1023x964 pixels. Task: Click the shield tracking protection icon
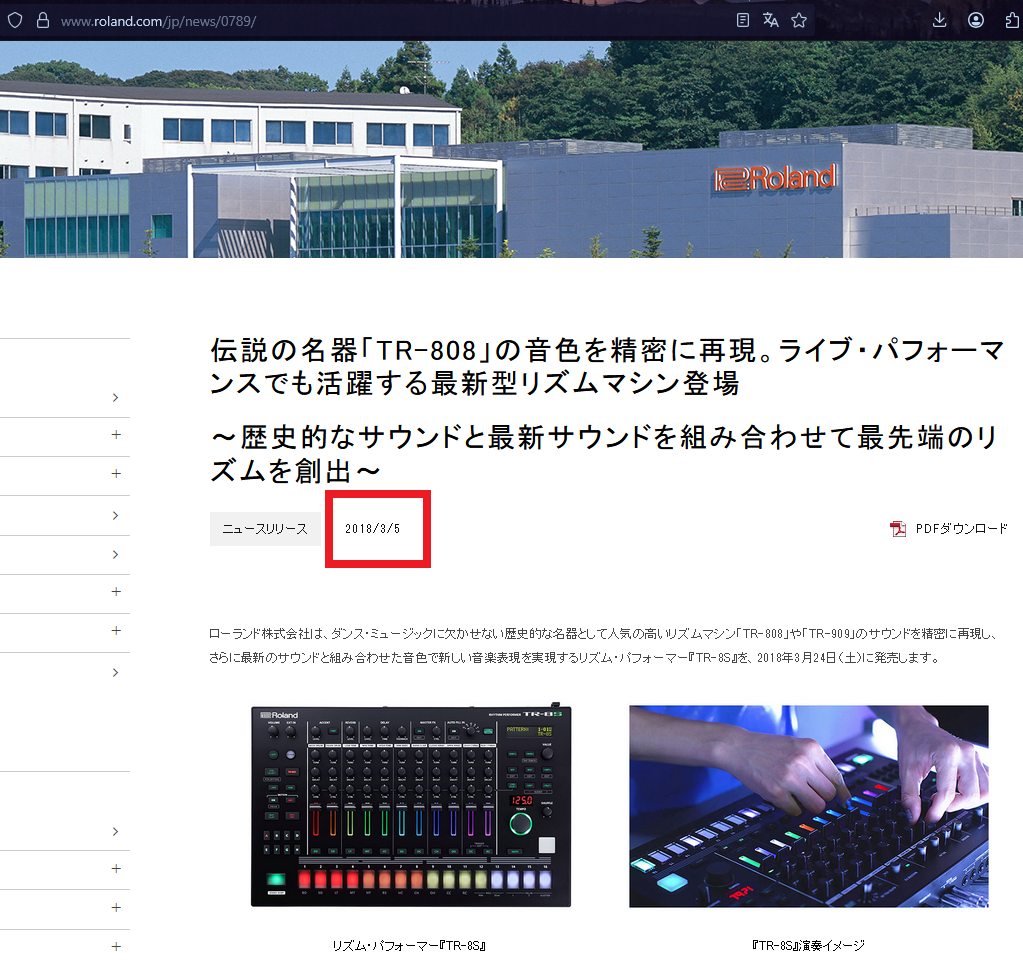[x=15, y=21]
